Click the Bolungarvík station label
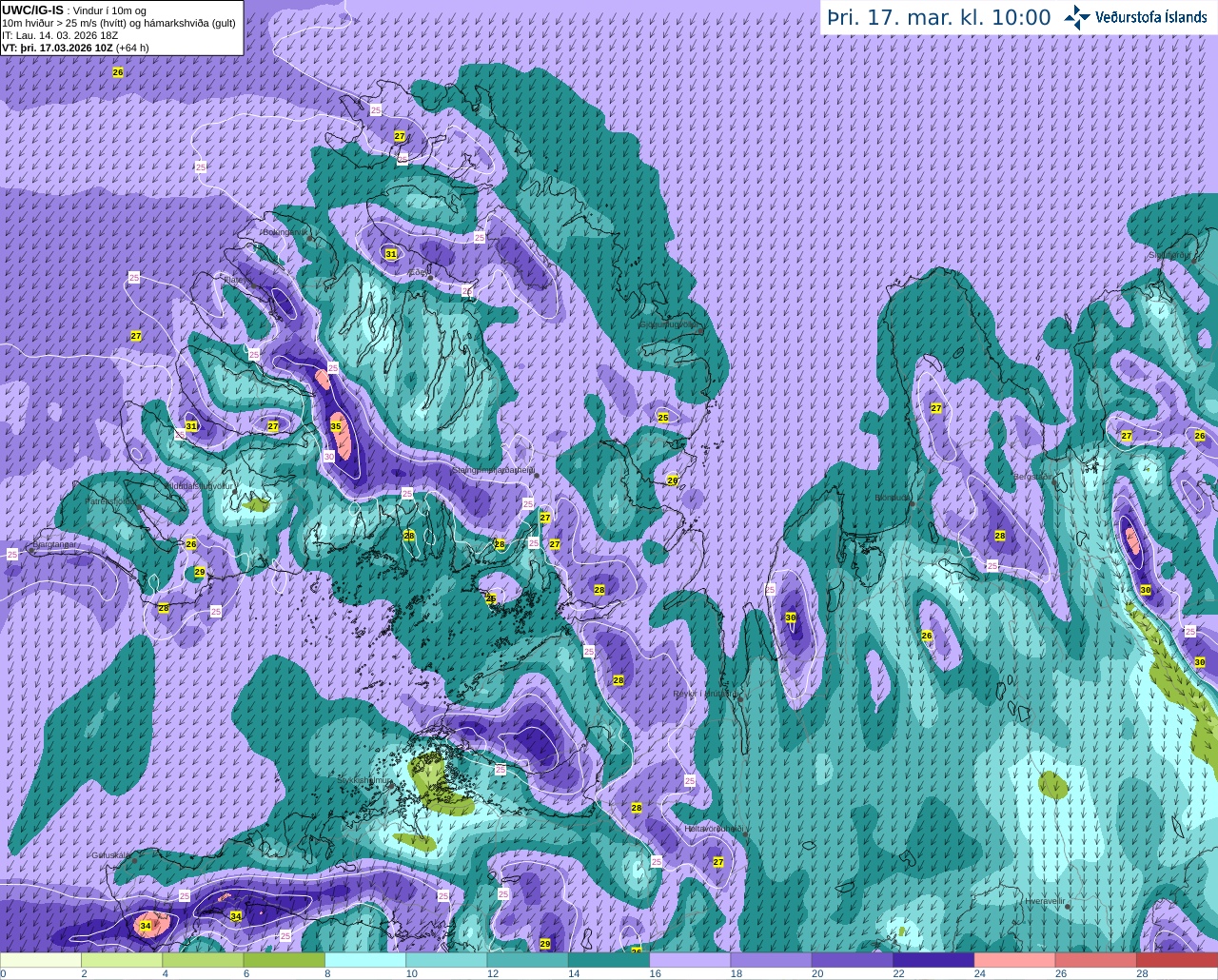1218x980 pixels. (285, 231)
